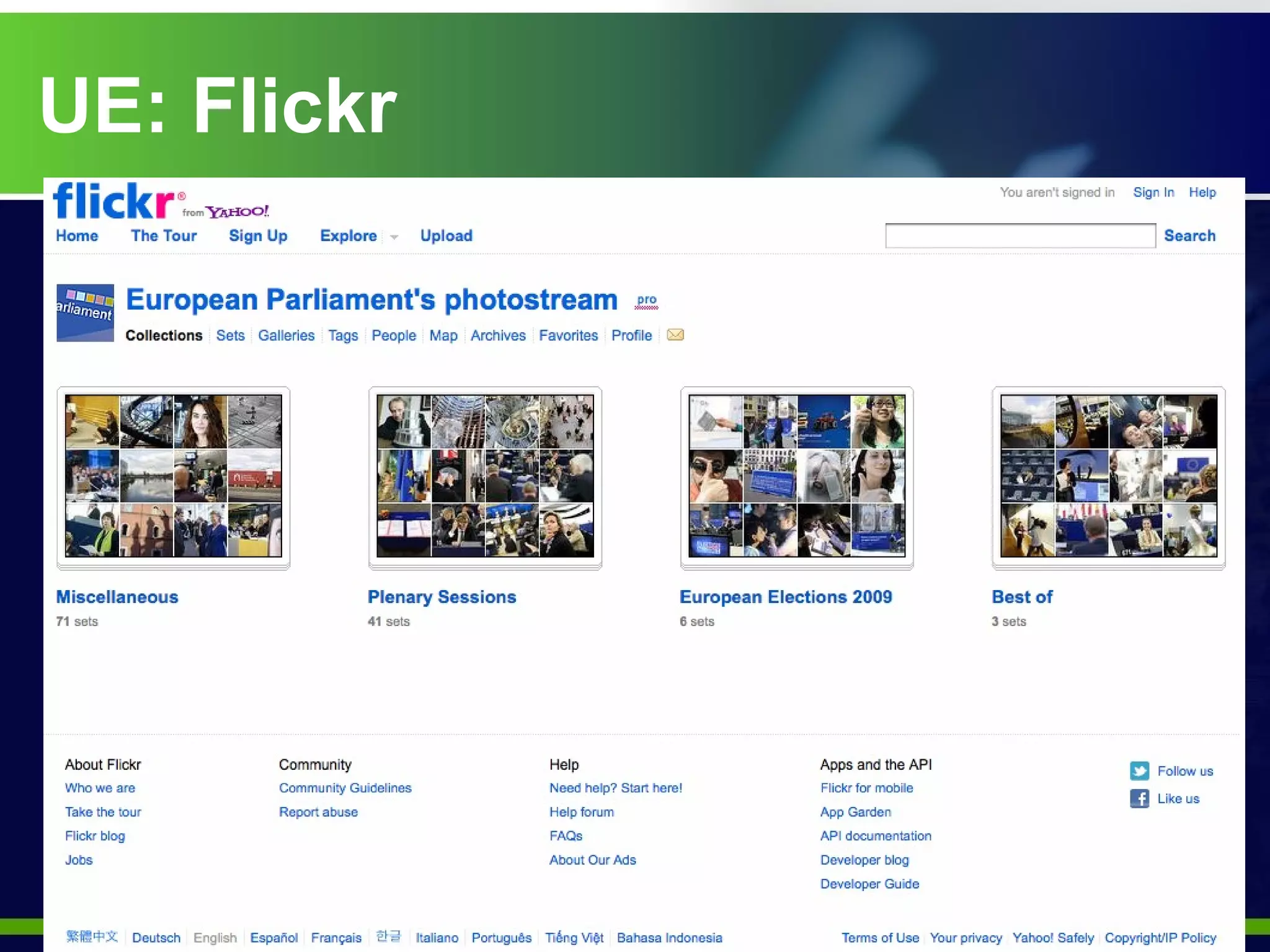Open the Explore menu
The image size is (1270, 952).
coord(349,236)
